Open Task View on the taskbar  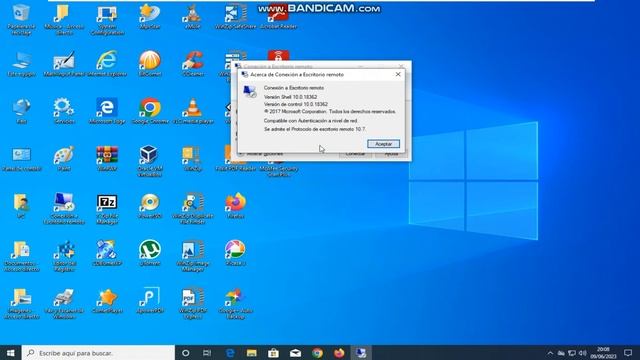[x=207, y=353]
